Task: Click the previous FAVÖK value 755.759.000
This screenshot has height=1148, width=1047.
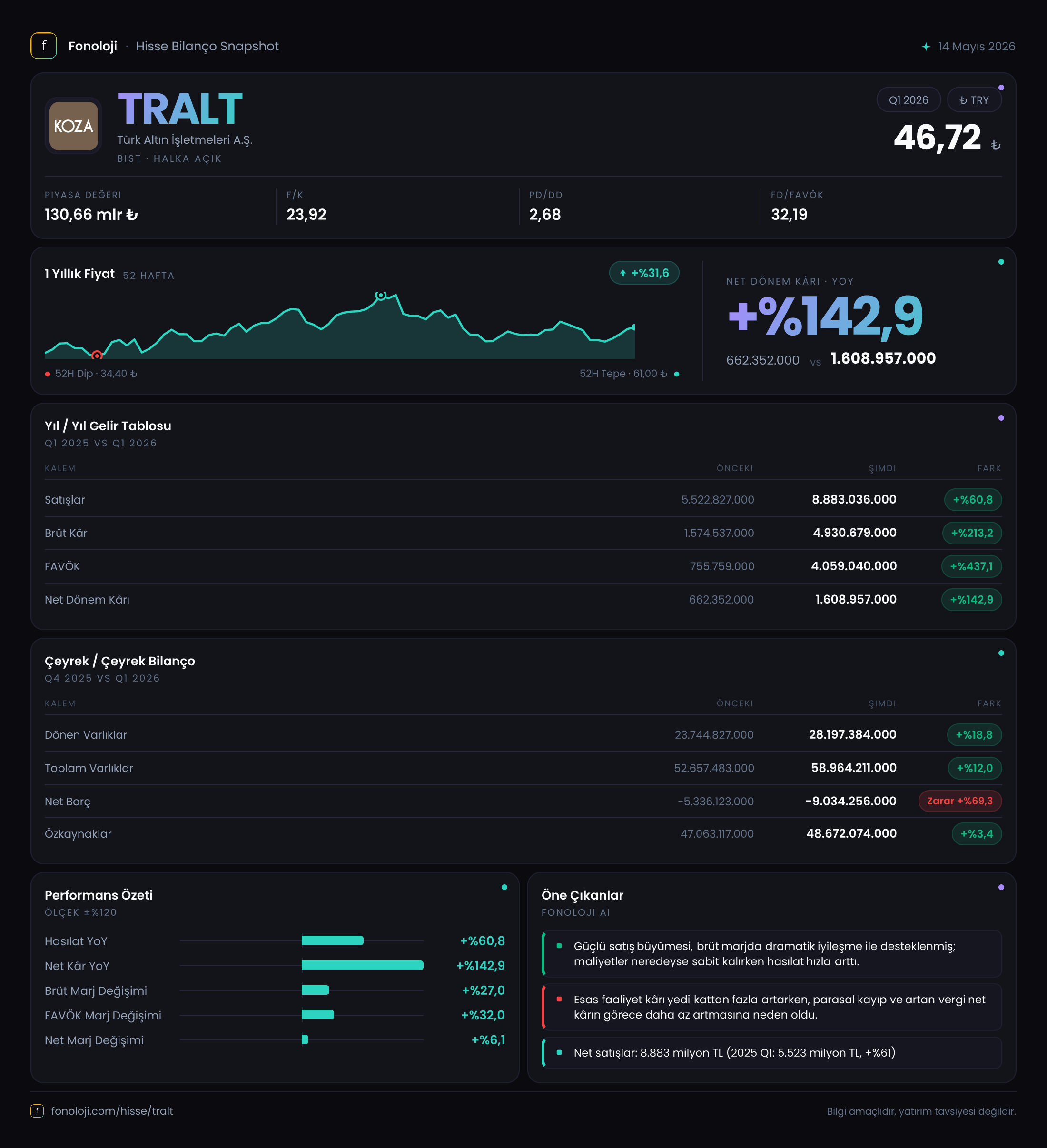Action: [x=722, y=566]
